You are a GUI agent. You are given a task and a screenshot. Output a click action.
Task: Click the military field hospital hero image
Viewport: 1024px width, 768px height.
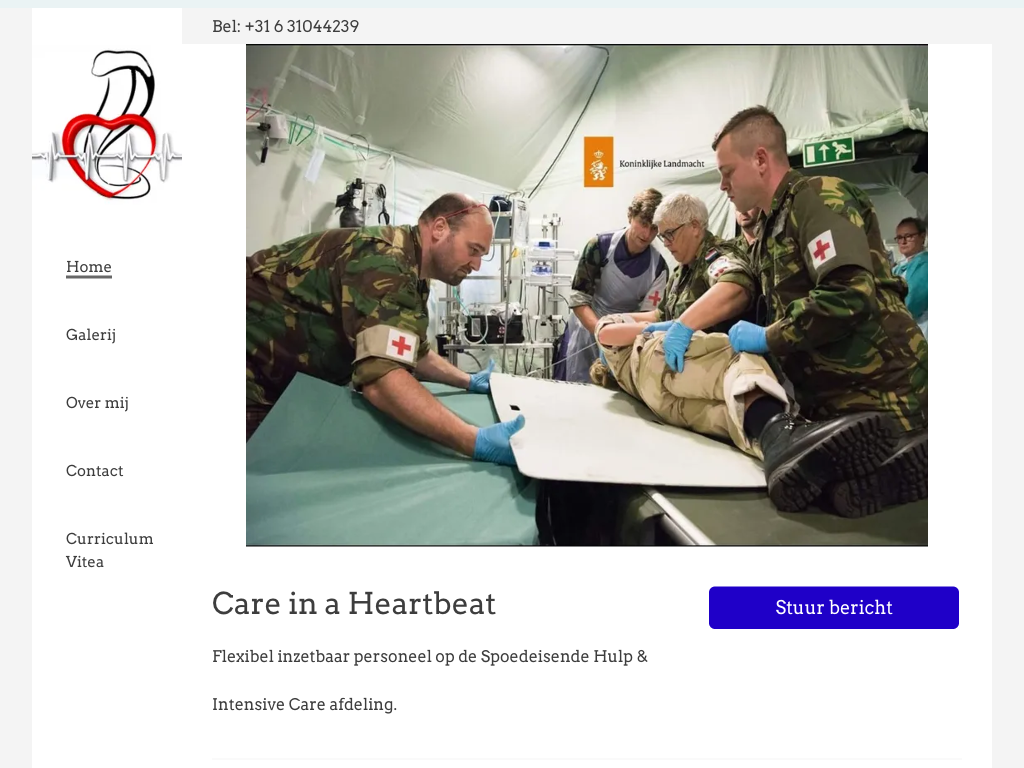click(x=586, y=295)
